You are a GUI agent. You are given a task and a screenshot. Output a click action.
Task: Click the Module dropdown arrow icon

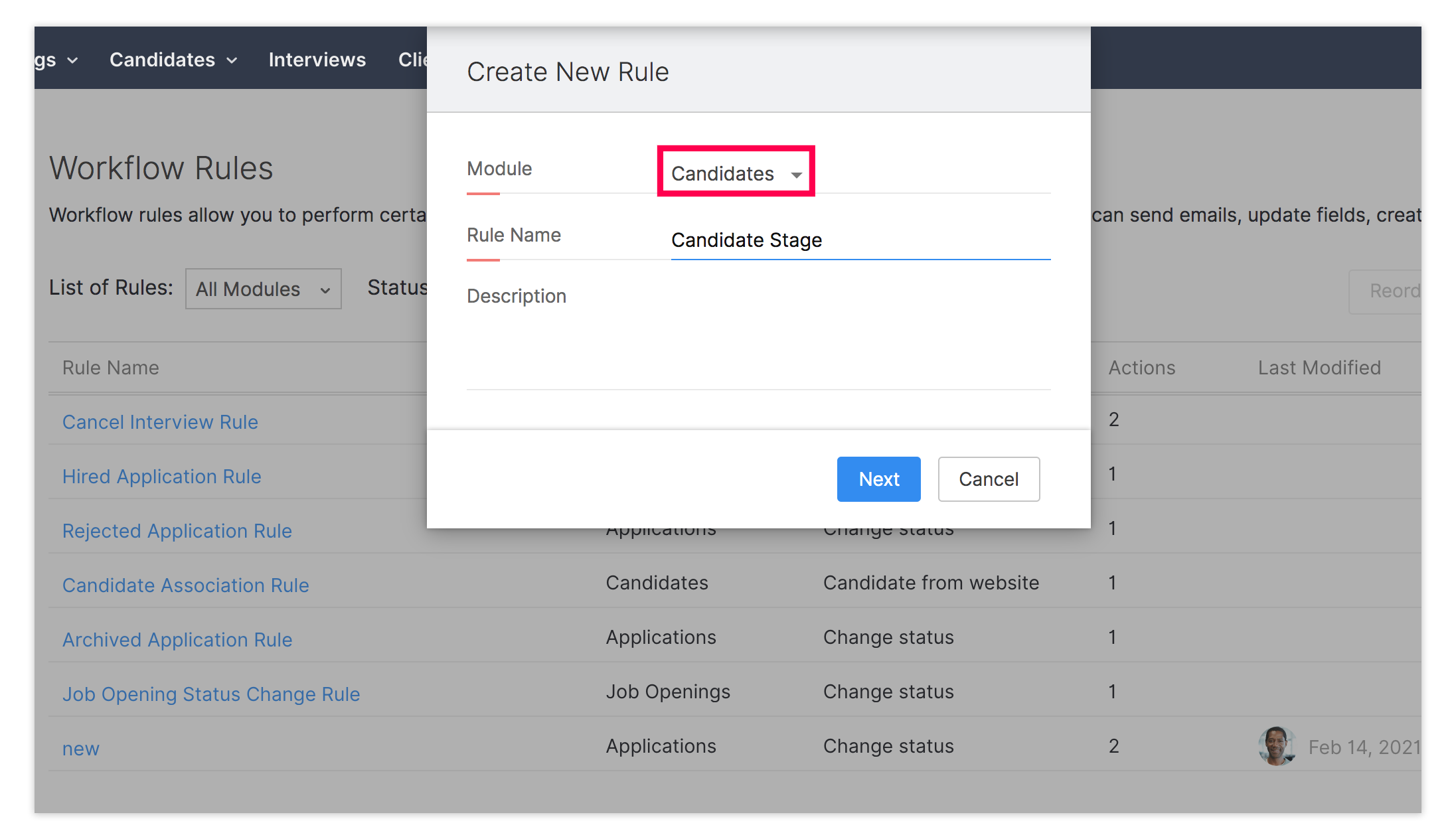(796, 175)
